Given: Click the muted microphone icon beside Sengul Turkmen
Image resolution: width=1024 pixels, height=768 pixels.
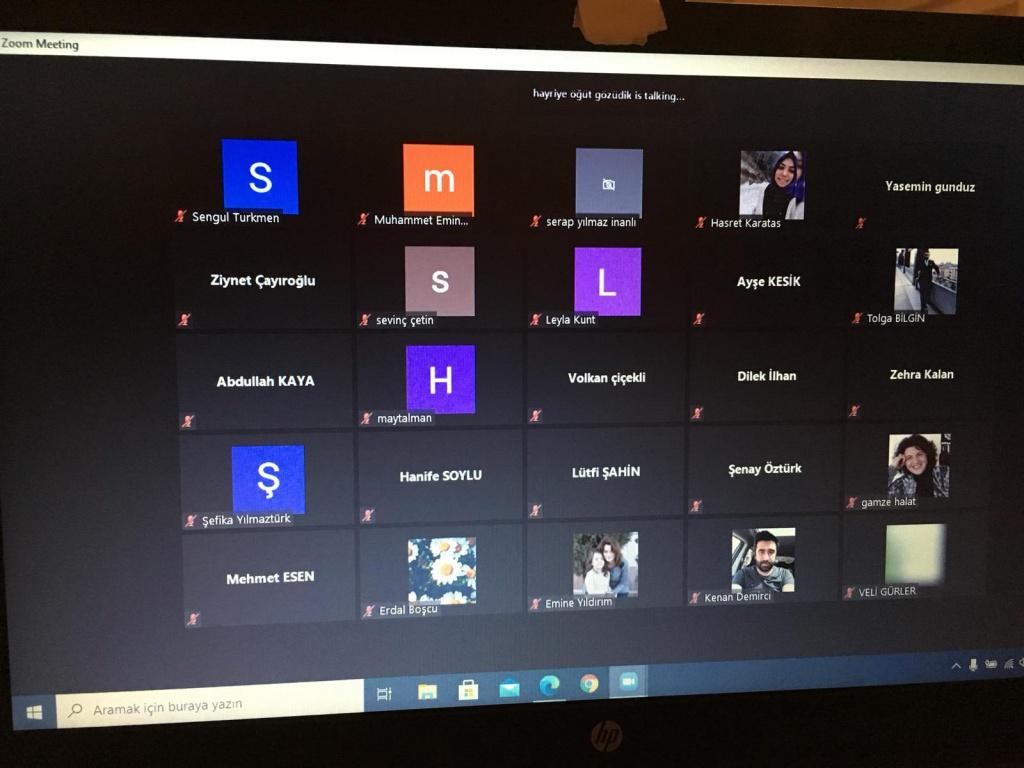Looking at the screenshot, I should (181, 216).
